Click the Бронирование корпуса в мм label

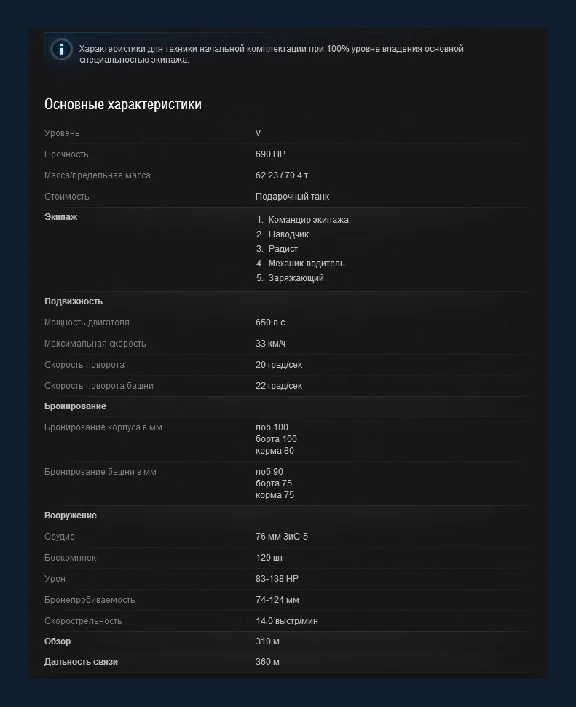[103, 427]
